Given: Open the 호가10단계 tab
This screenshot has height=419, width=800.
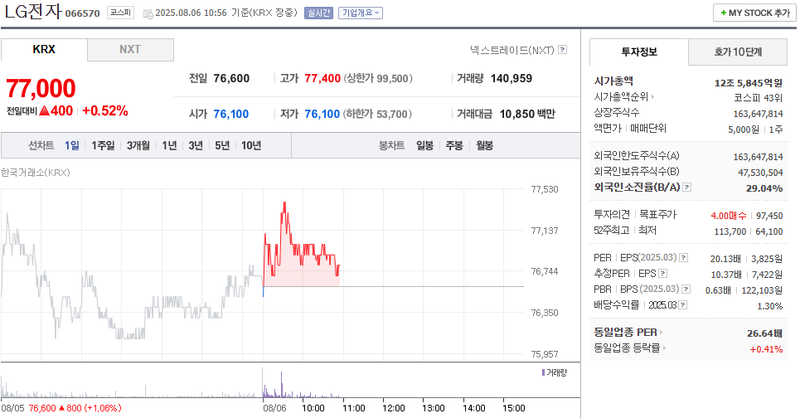Looking at the screenshot, I should (738, 52).
